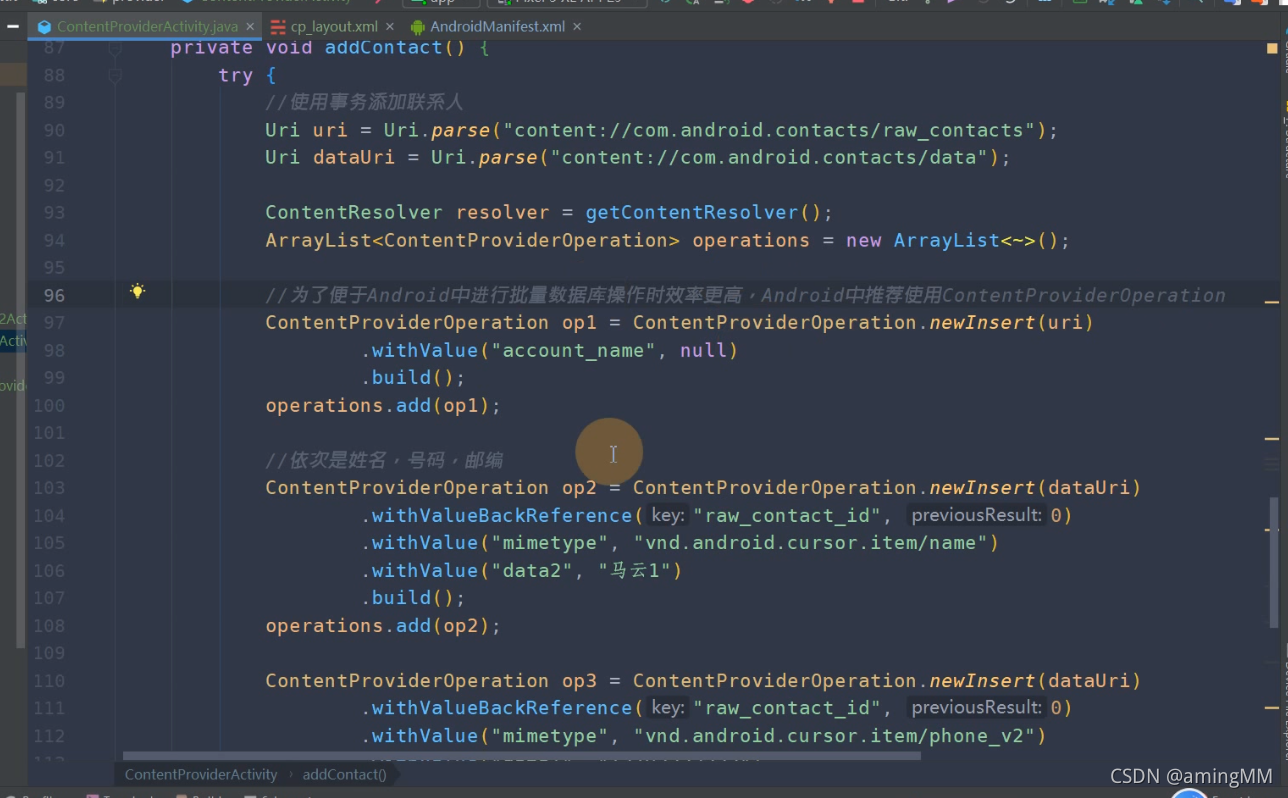The image size is (1288, 798).
Task: Click ContentProviderActivity in the breadcrumb bar
Action: click(x=201, y=774)
